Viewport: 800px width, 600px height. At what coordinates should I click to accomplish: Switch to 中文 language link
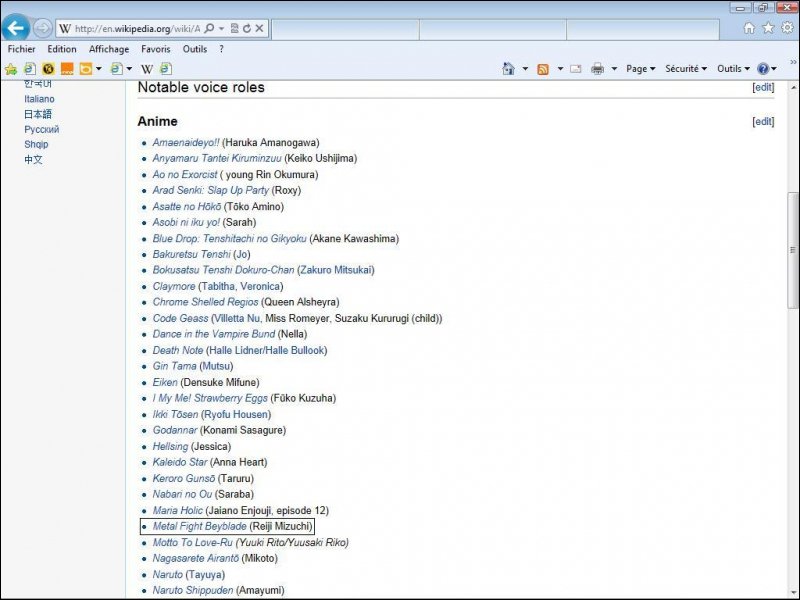pos(33,159)
